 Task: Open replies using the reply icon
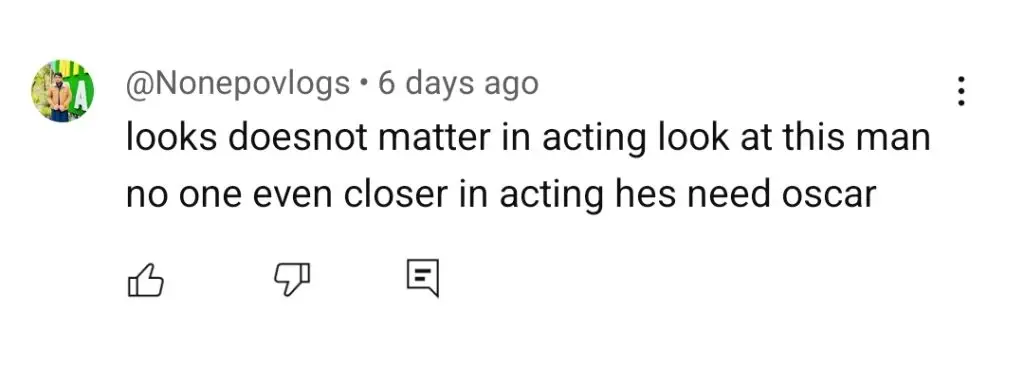423,279
